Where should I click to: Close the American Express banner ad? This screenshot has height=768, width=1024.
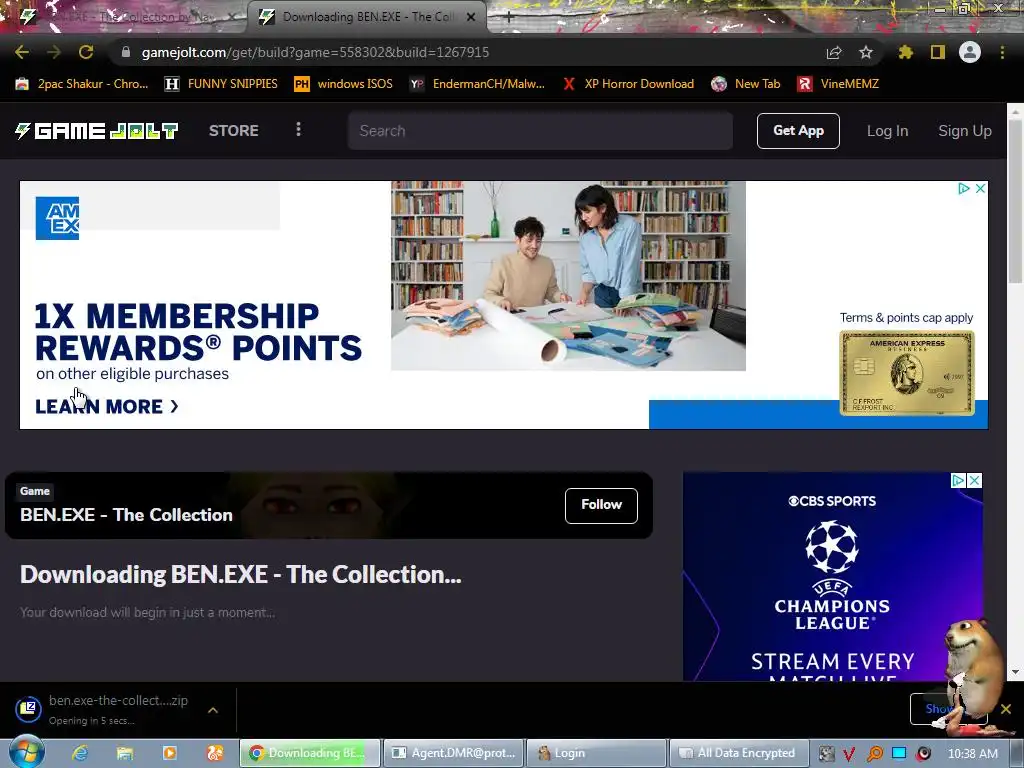980,188
